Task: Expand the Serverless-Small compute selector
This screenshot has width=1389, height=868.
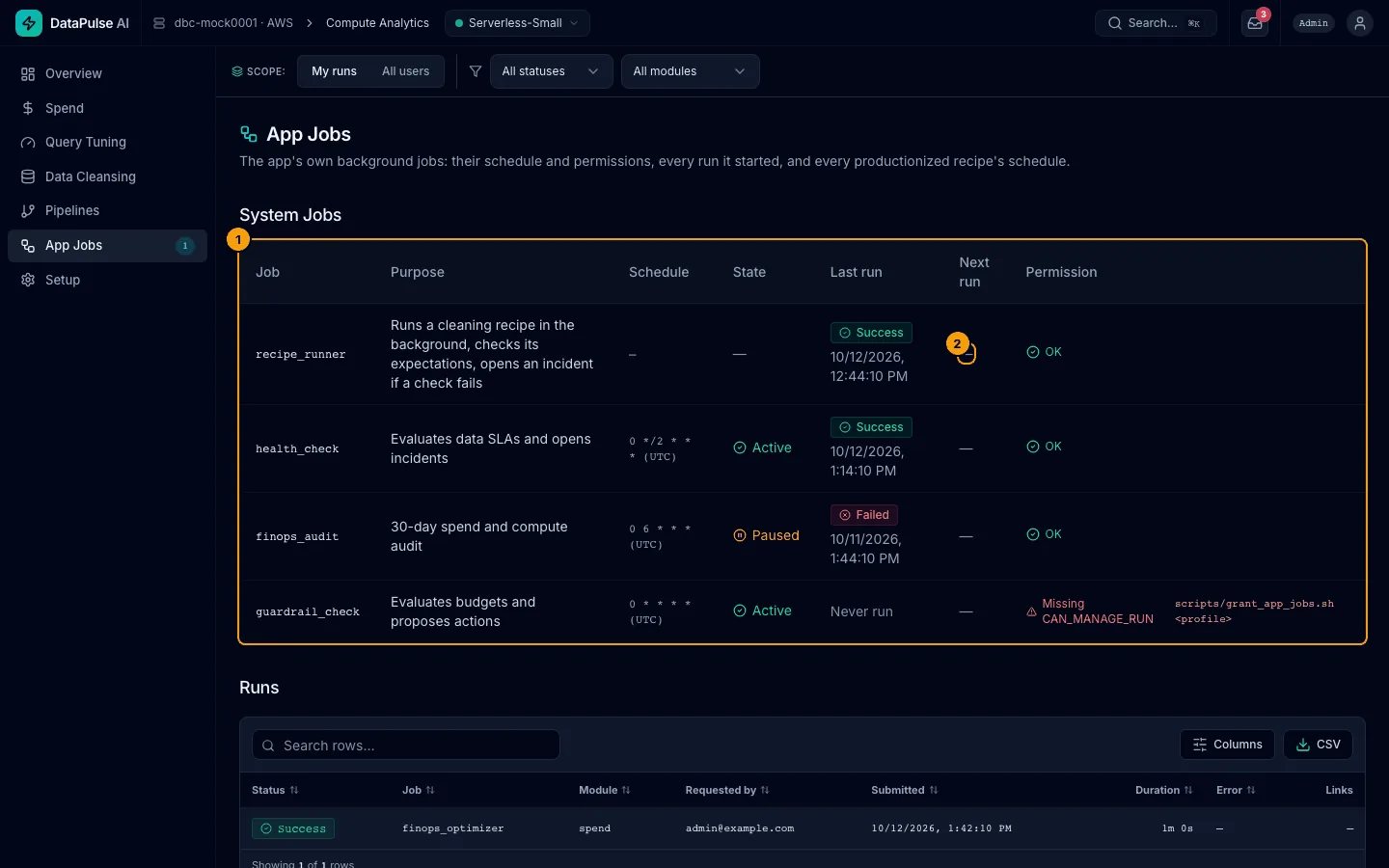Action: [517, 23]
